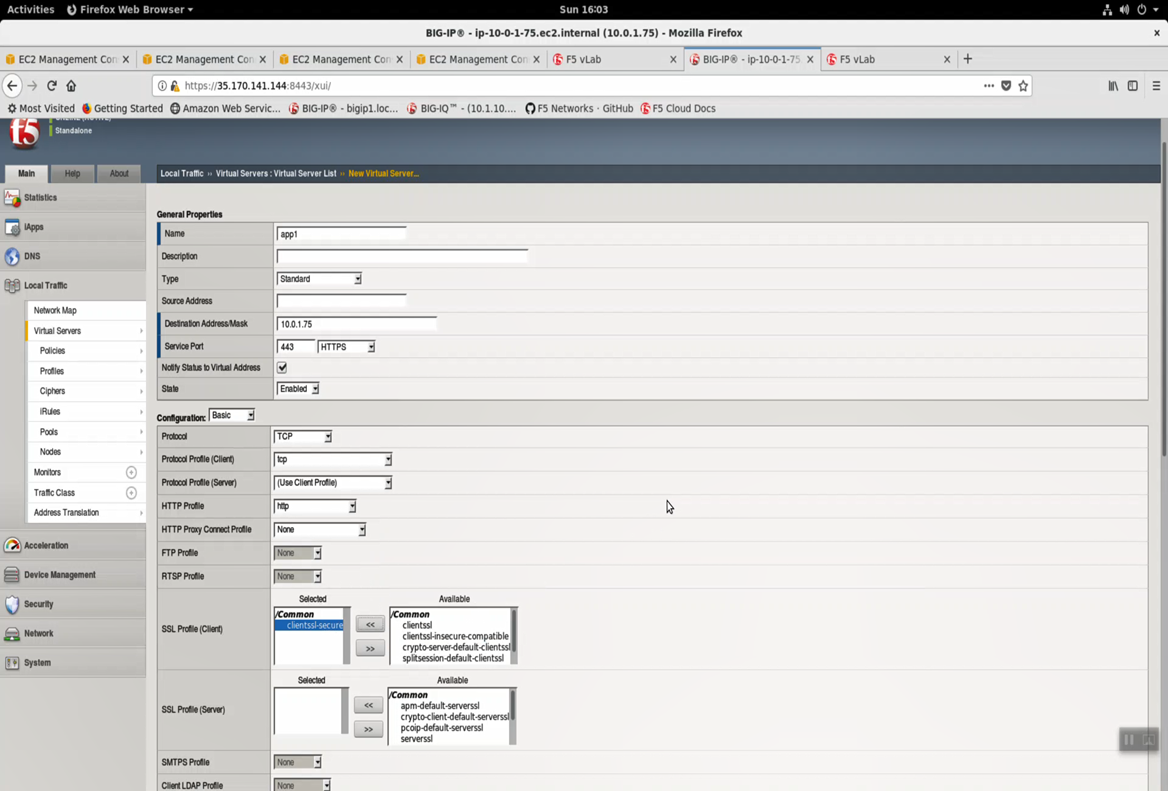
Task: Toggle Notify Status to Virtual Address checkbox
Action: (282, 367)
